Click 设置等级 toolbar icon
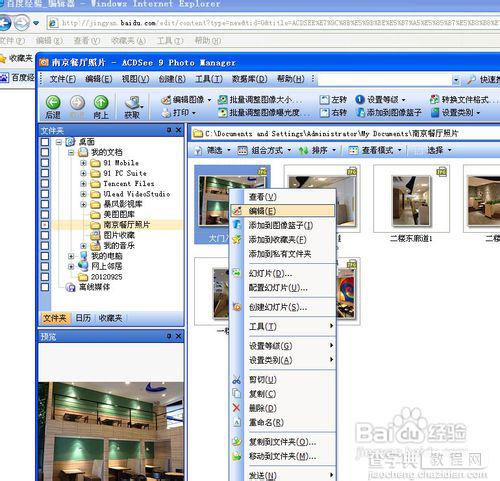500x481 pixels. (360, 99)
